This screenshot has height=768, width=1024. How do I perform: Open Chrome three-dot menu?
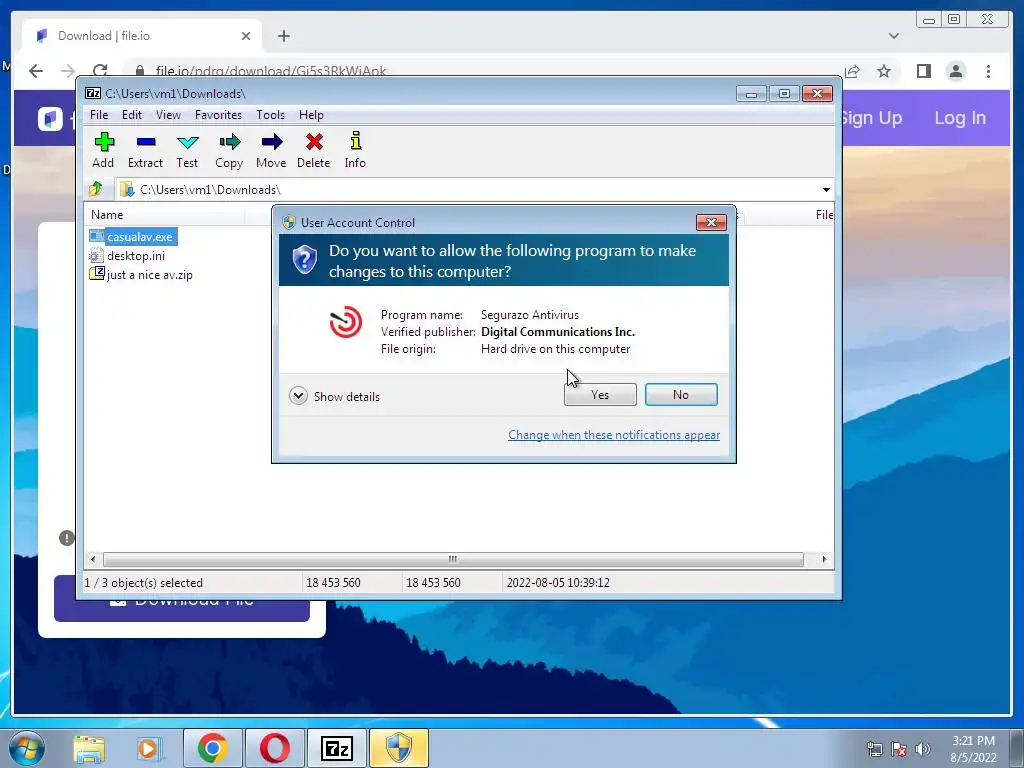(x=989, y=71)
